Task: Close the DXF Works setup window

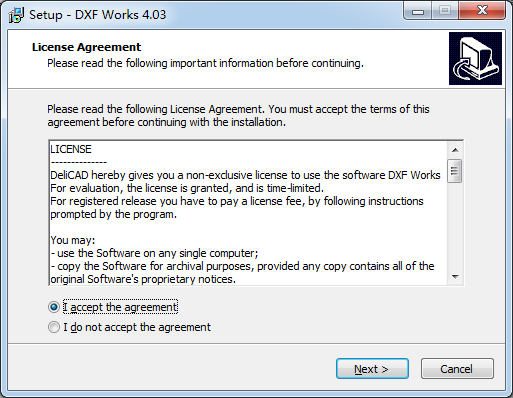Action: [x=482, y=11]
